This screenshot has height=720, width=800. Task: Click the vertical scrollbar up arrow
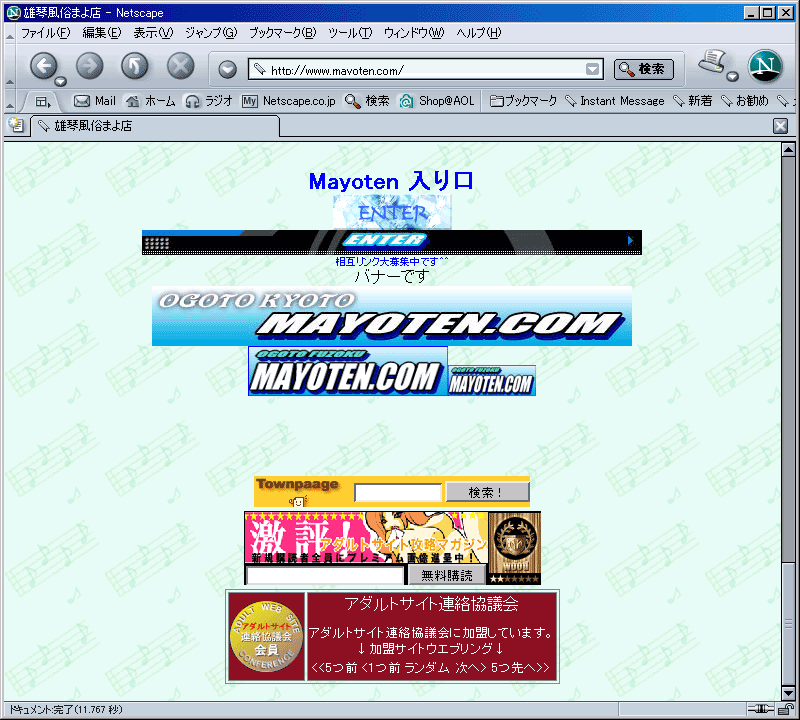(x=788, y=150)
